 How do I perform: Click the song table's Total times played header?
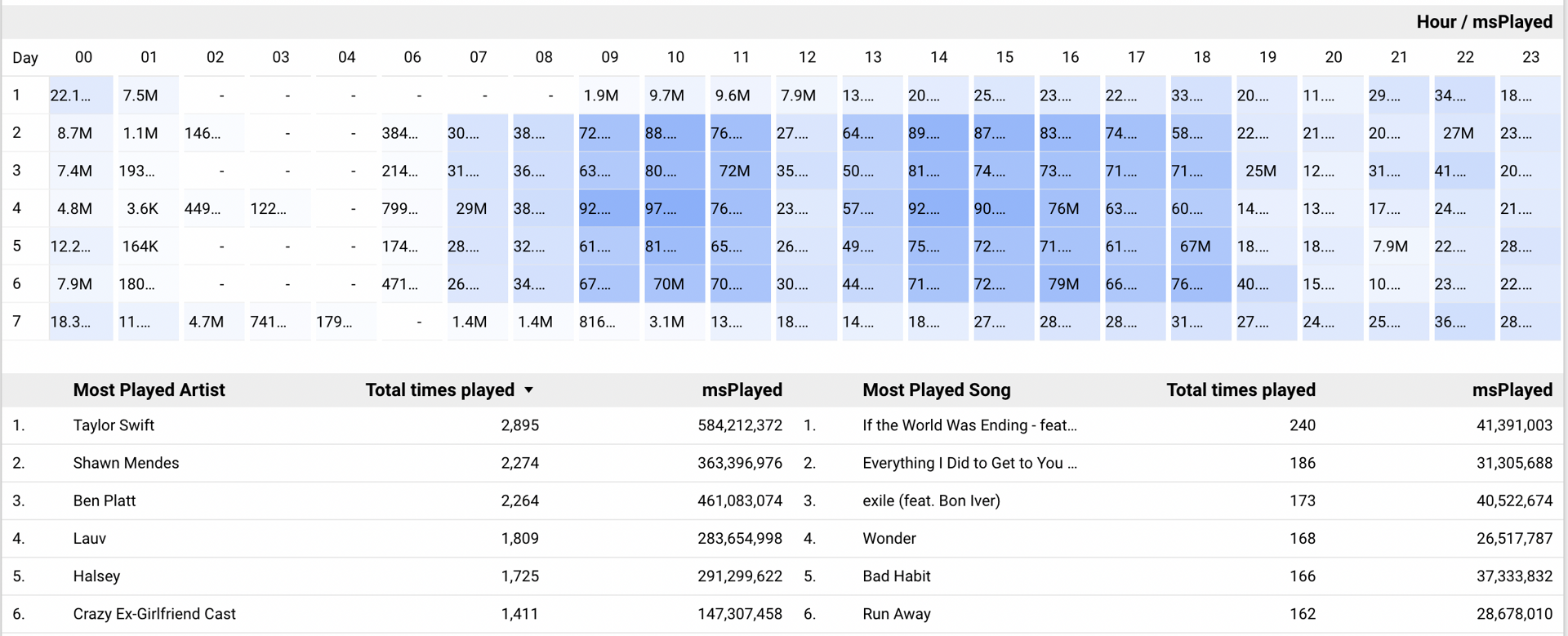[1240, 390]
